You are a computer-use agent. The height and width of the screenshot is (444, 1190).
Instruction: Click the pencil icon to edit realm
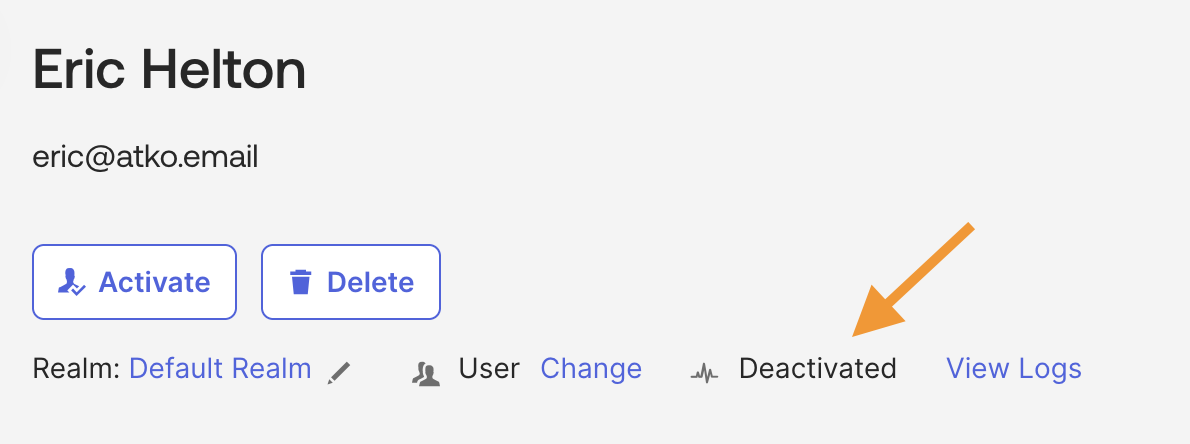click(x=340, y=372)
